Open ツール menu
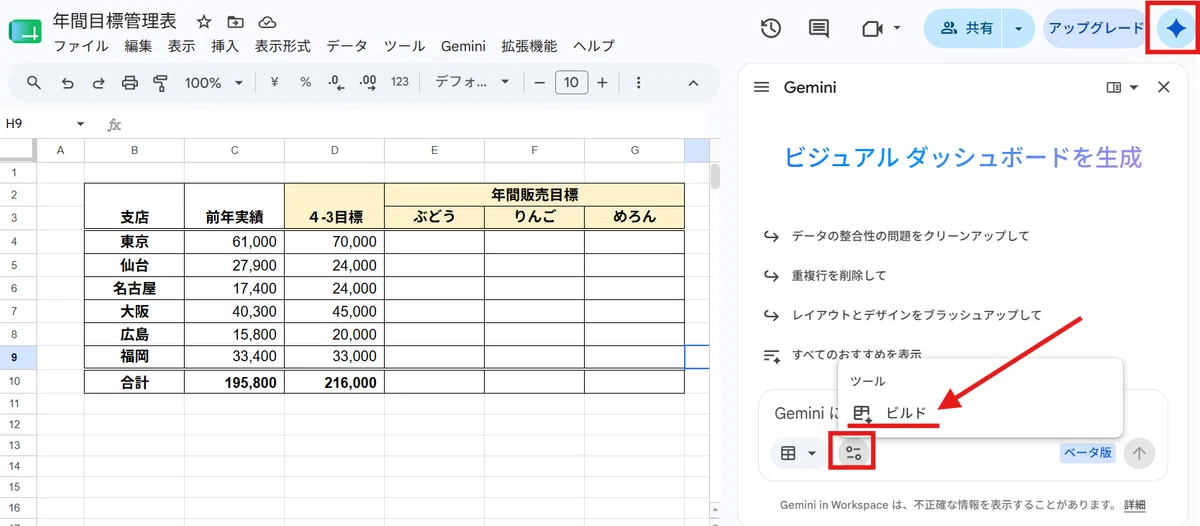The width and height of the screenshot is (1200, 526). 405,46
